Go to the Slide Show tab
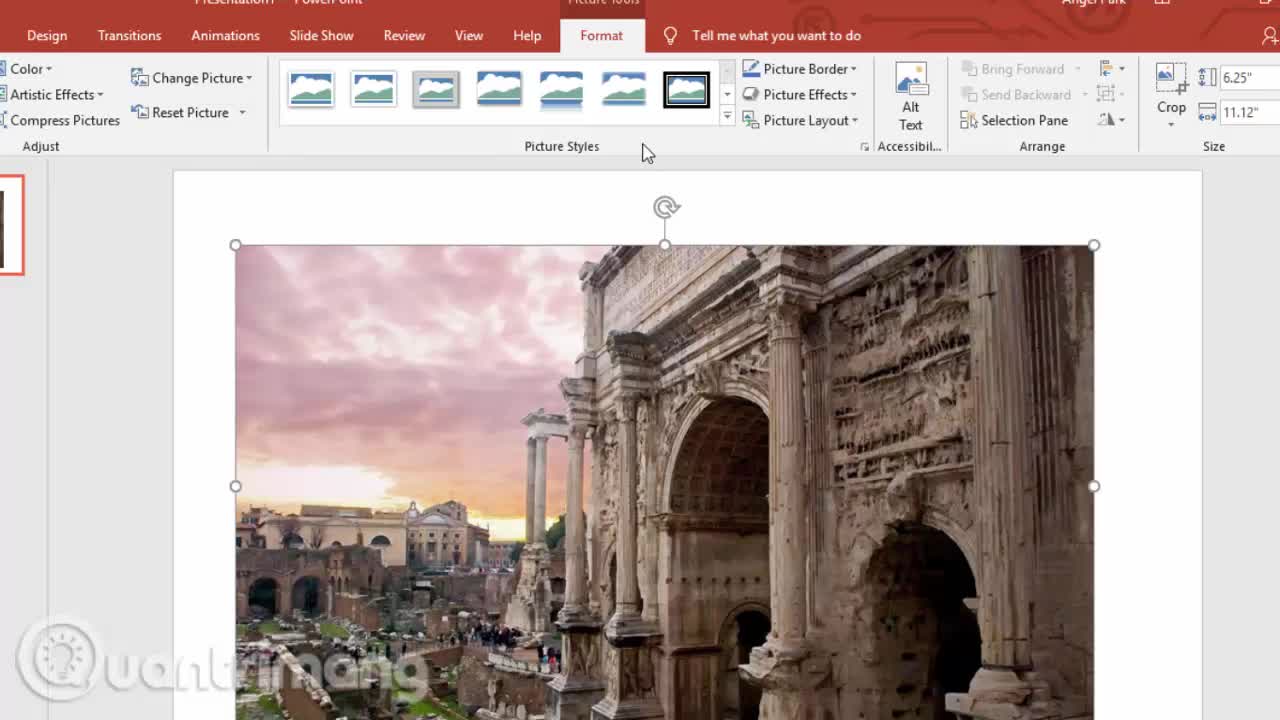Viewport: 1280px width, 720px height. (321, 36)
